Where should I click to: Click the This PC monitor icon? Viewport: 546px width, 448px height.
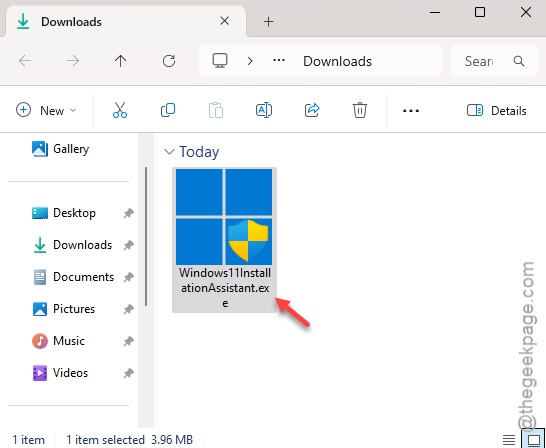click(x=220, y=61)
